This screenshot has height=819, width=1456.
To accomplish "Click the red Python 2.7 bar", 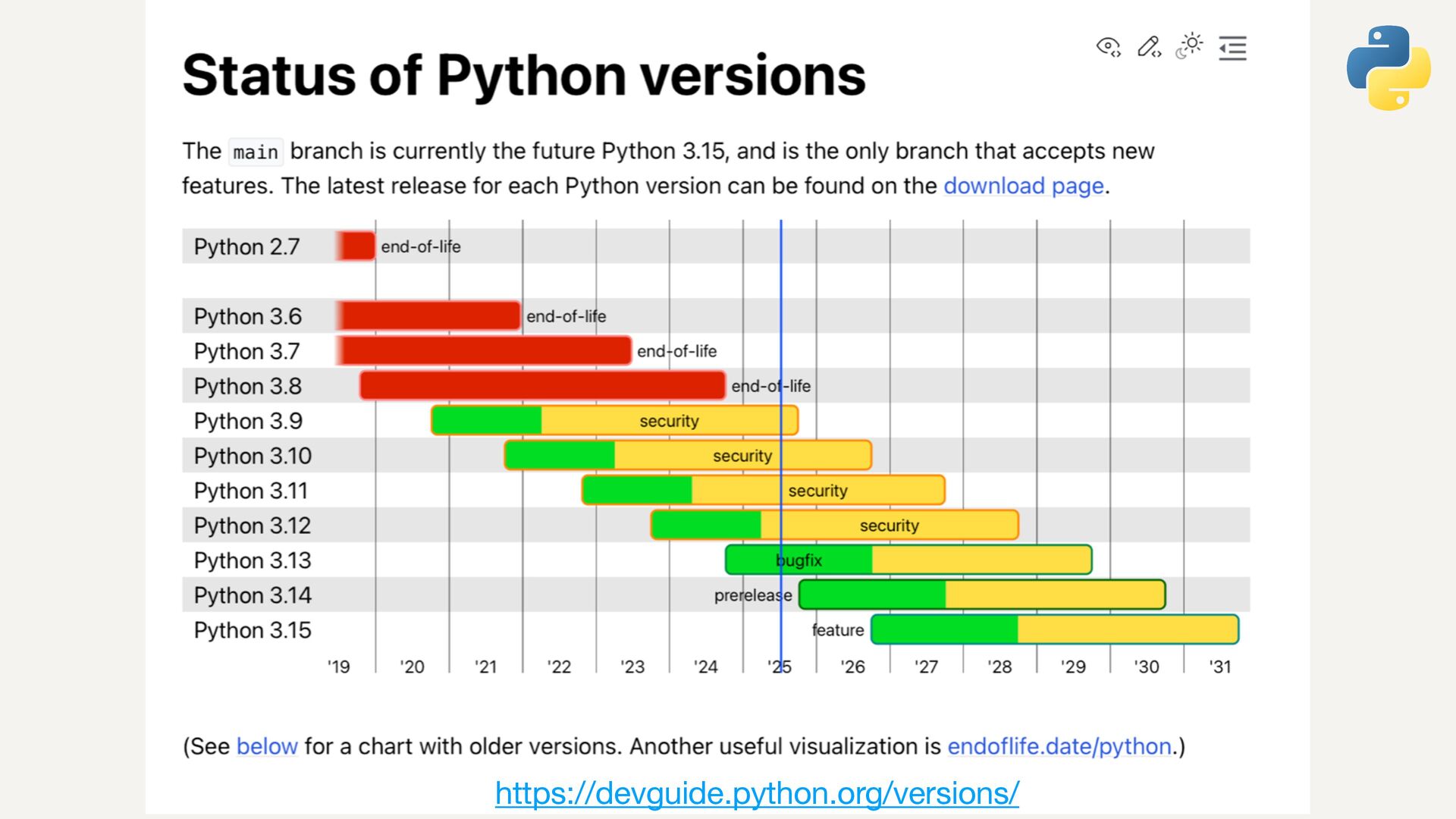I will click(356, 246).
